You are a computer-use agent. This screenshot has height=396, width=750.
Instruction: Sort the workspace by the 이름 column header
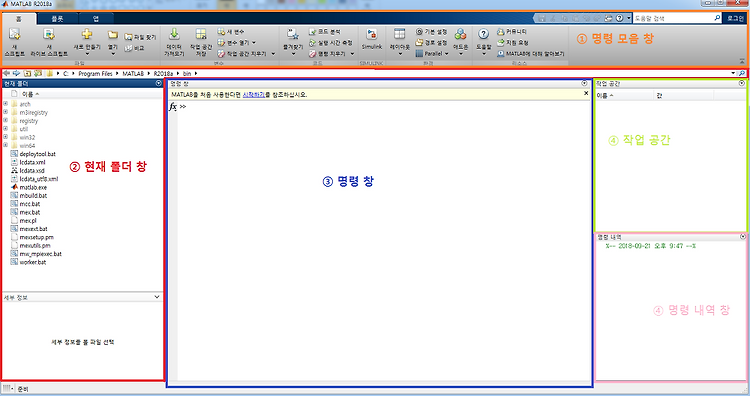tap(624, 96)
